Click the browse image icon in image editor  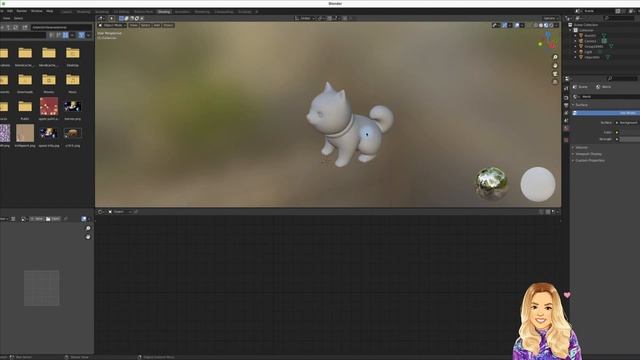pyautogui.click(x=24, y=219)
